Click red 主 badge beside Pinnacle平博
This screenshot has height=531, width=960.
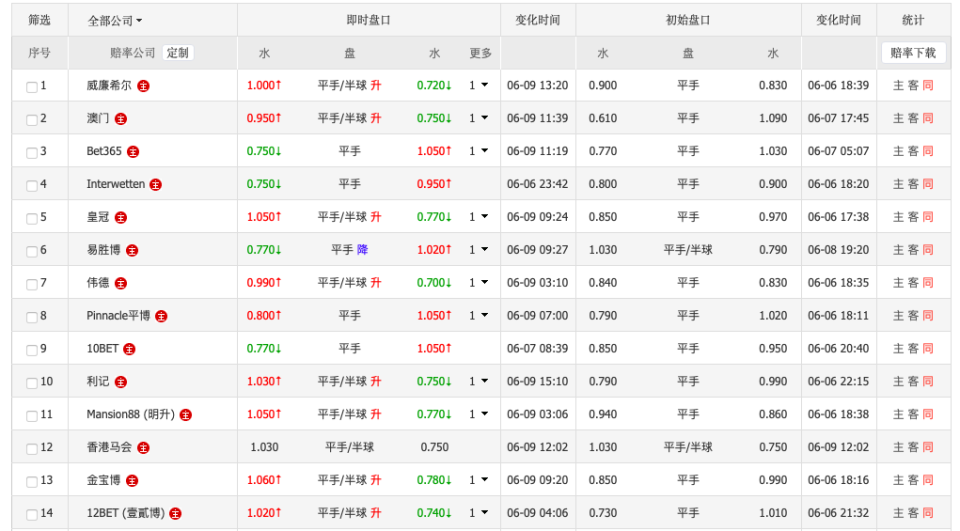tap(161, 317)
